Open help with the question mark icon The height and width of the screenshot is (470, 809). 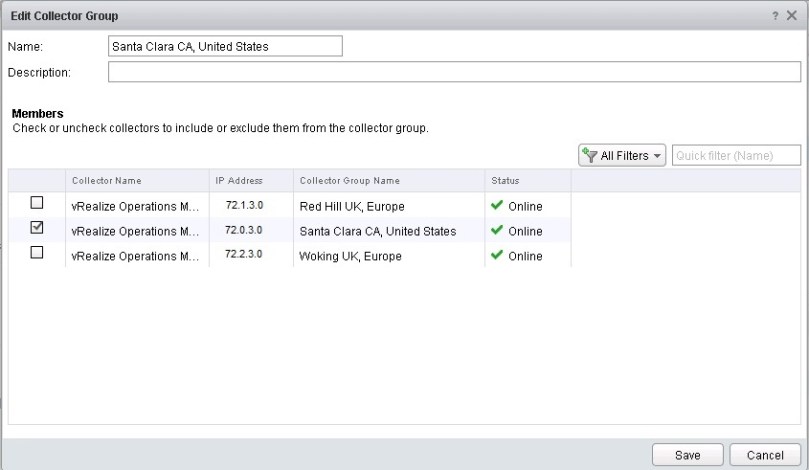(x=775, y=16)
